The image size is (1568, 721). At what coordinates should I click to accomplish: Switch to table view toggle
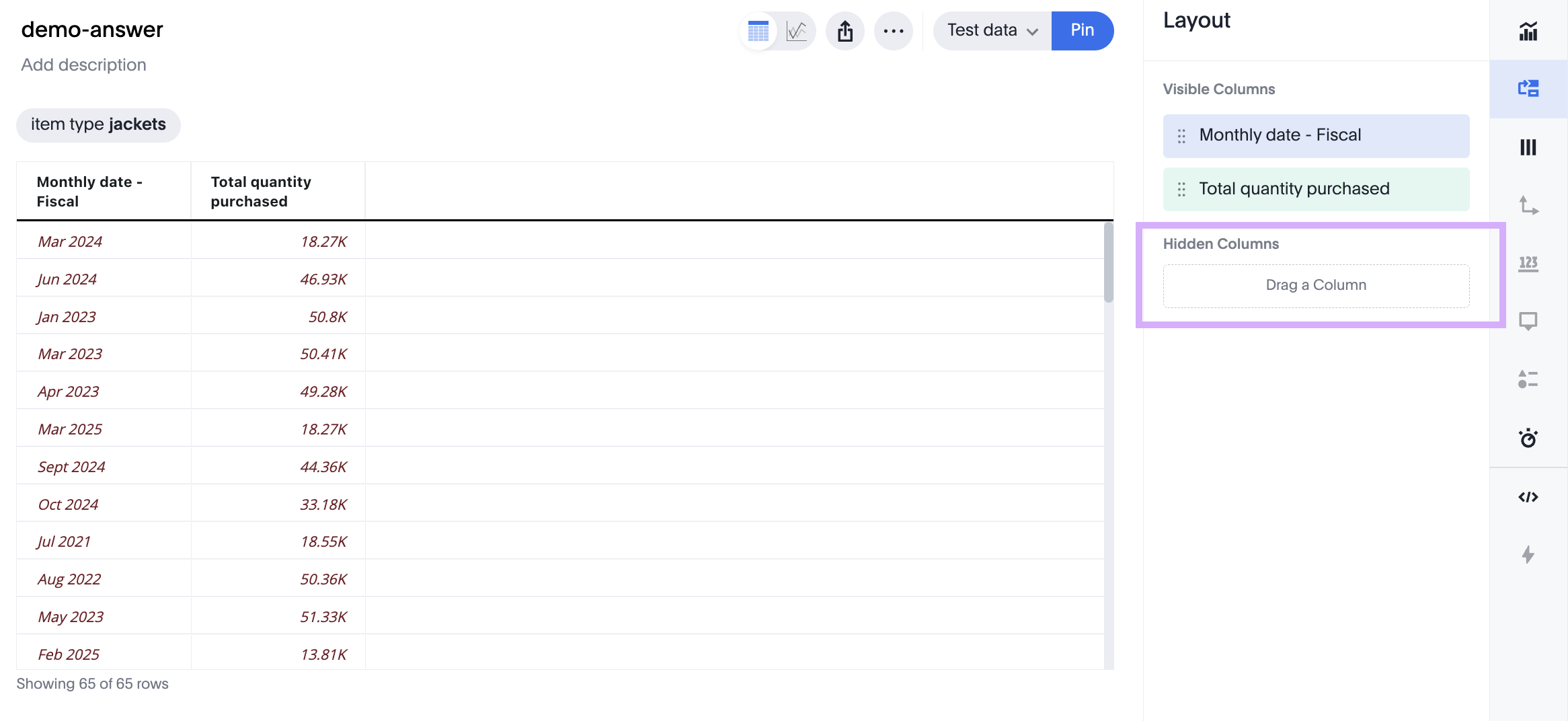[x=758, y=31]
